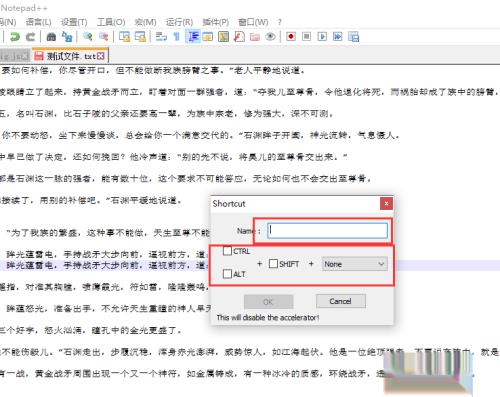Image resolution: width=500 pixels, height=397 pixels.
Task: Tick the SHIFT checkbox
Action: click(273, 264)
